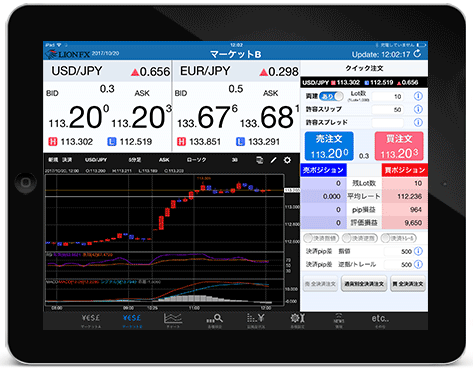Tap info icon next to 許容スリップ
Viewport: 473px width, 372px height.
coord(418,109)
